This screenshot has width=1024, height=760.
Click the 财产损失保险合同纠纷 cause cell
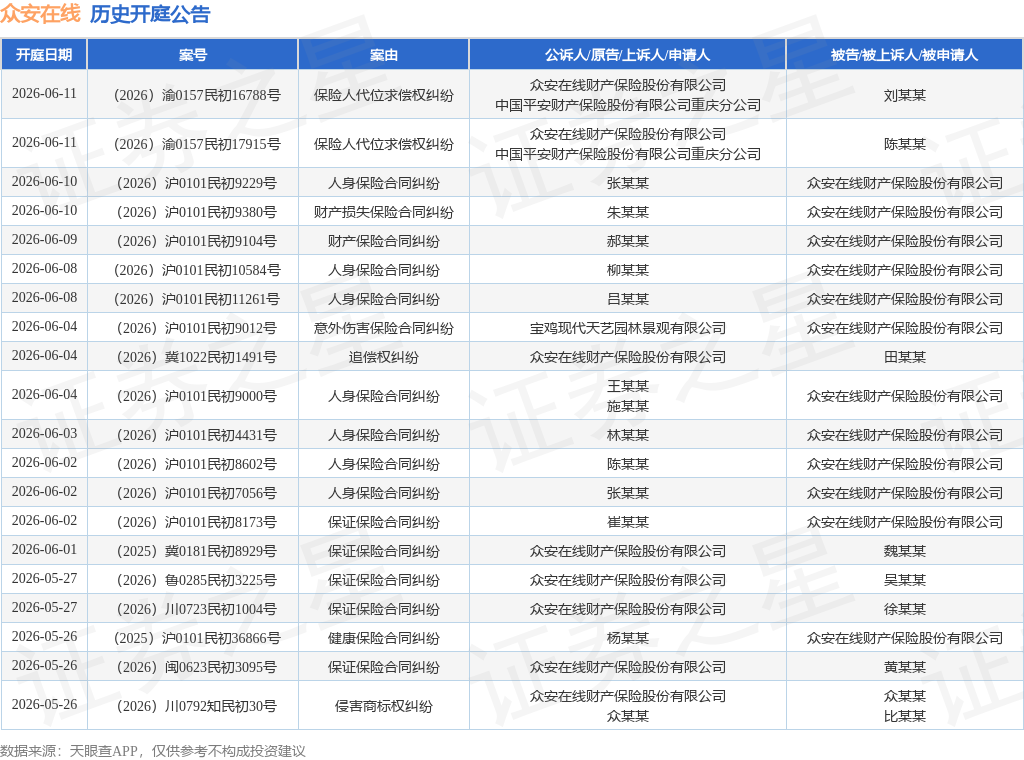point(383,212)
